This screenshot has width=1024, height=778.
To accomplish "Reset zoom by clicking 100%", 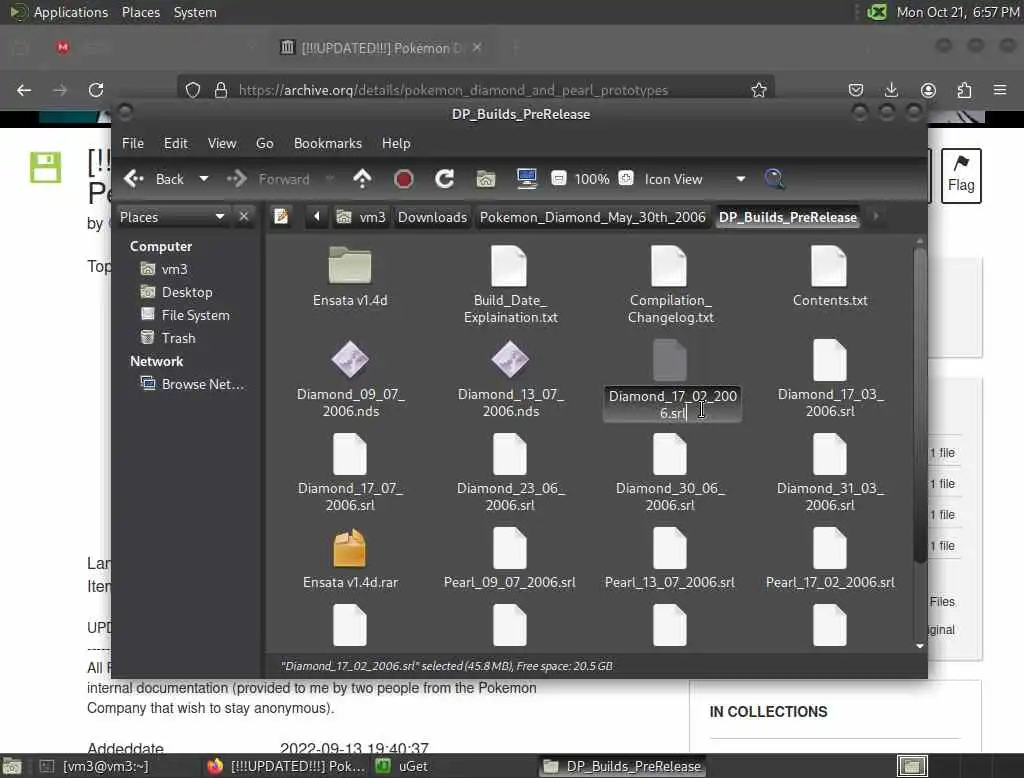I will click(592, 179).
